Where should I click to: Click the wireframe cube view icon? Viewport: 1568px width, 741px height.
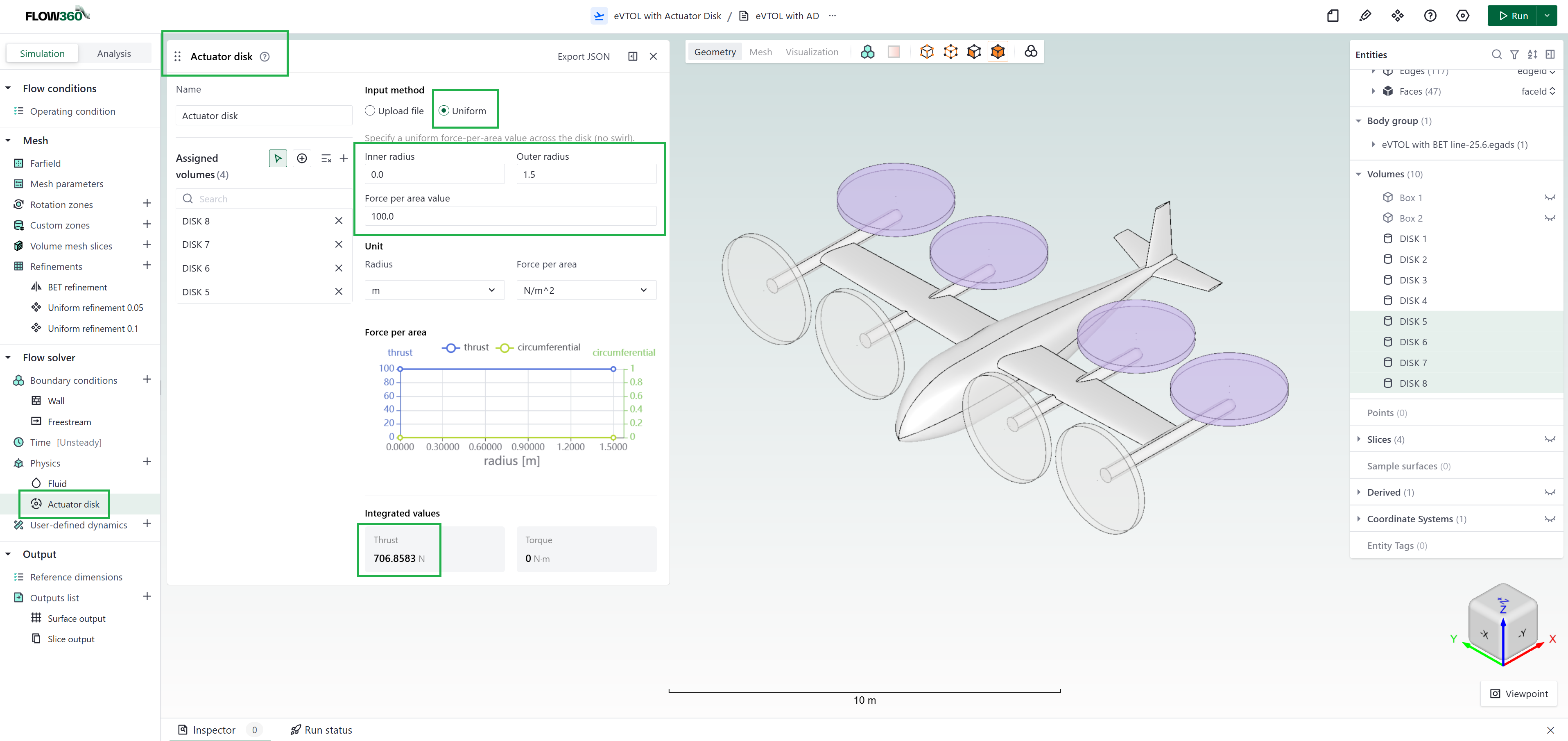(926, 52)
